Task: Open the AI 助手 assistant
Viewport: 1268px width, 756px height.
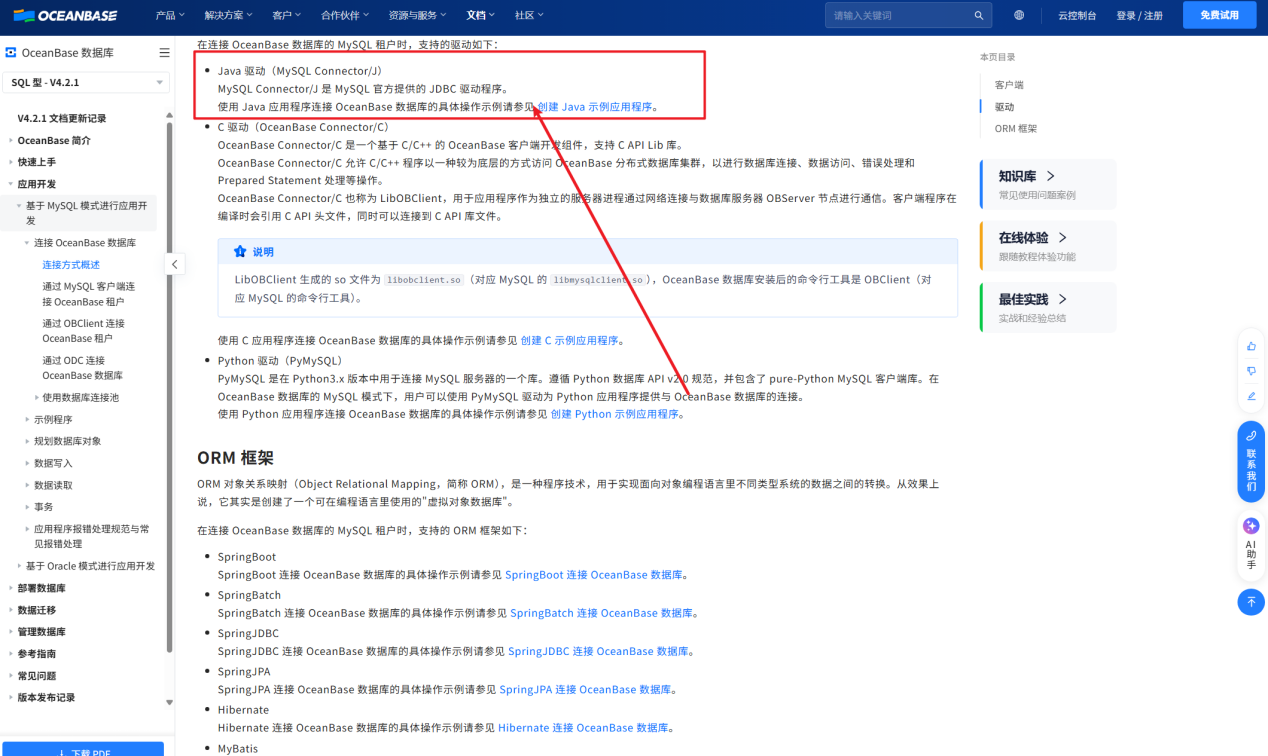Action: pos(1251,546)
